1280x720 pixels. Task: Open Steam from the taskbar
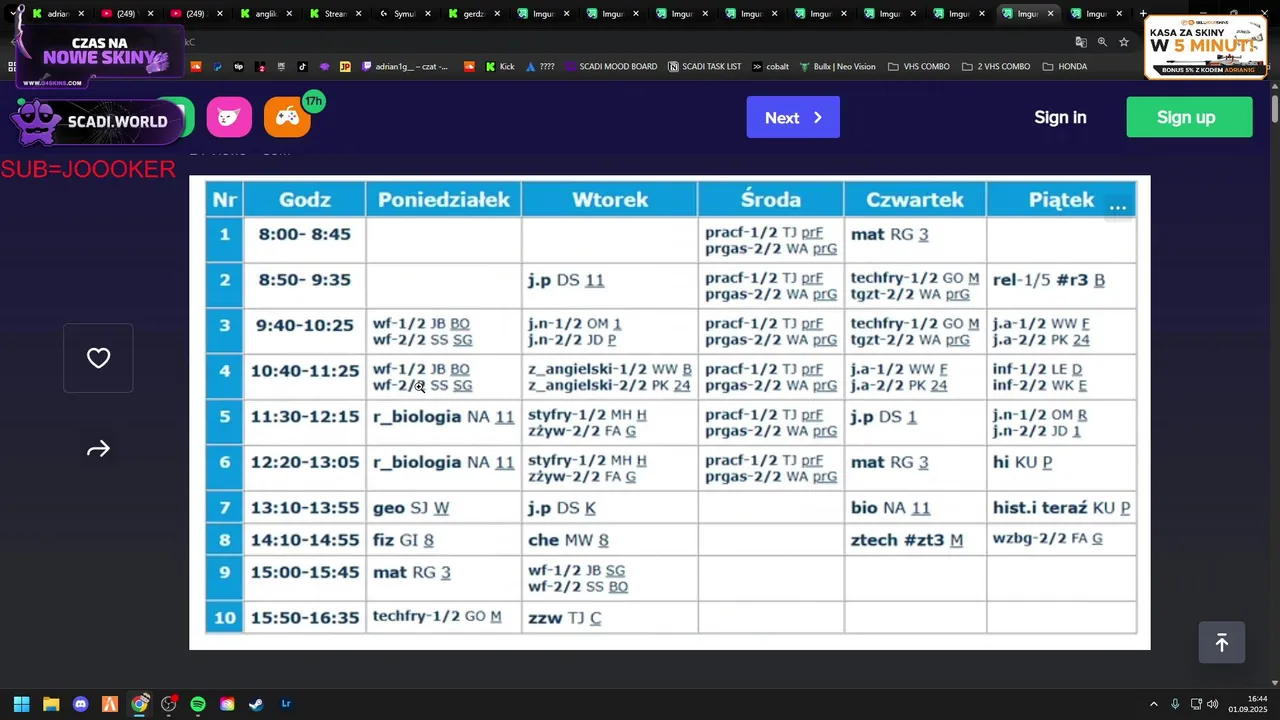256,704
